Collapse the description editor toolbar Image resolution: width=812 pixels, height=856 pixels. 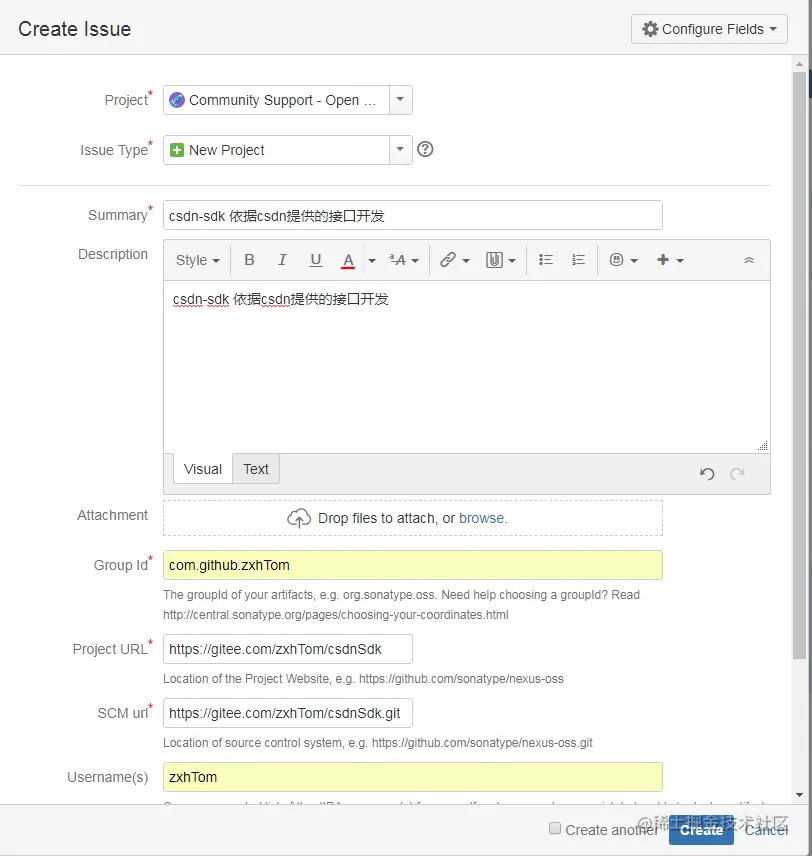point(749,260)
